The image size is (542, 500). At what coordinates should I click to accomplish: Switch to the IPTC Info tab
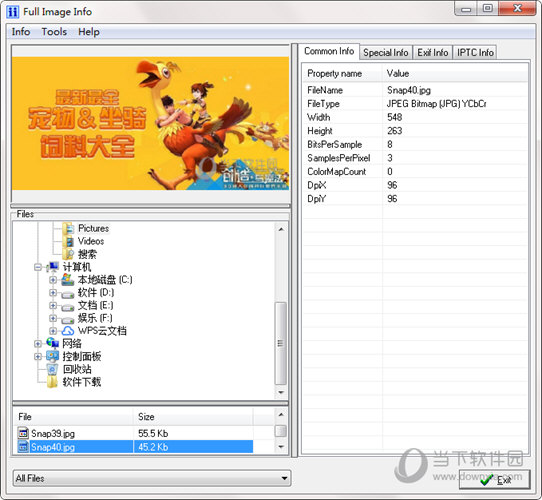point(475,53)
